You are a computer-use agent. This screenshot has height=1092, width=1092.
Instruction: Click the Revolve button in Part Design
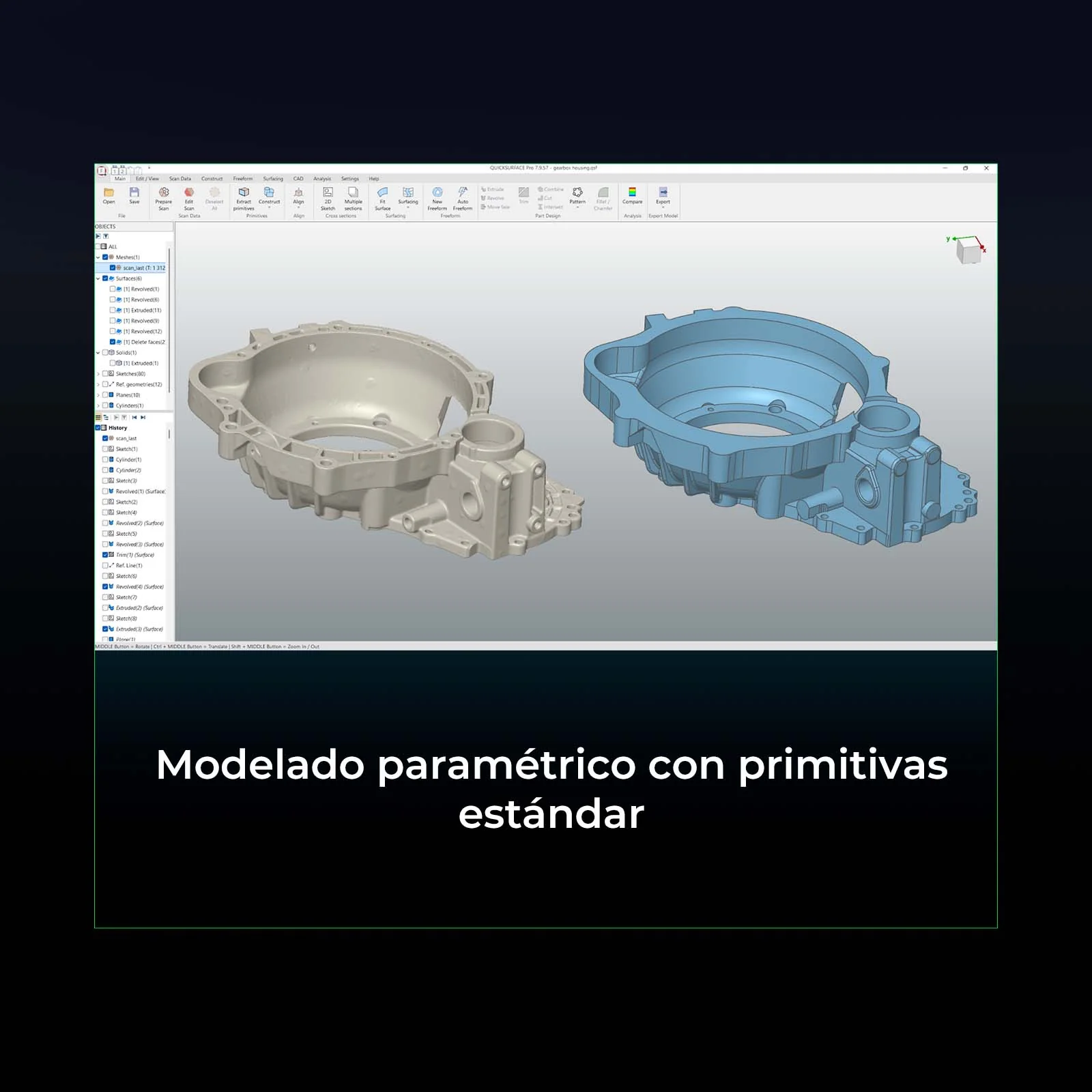493,198
